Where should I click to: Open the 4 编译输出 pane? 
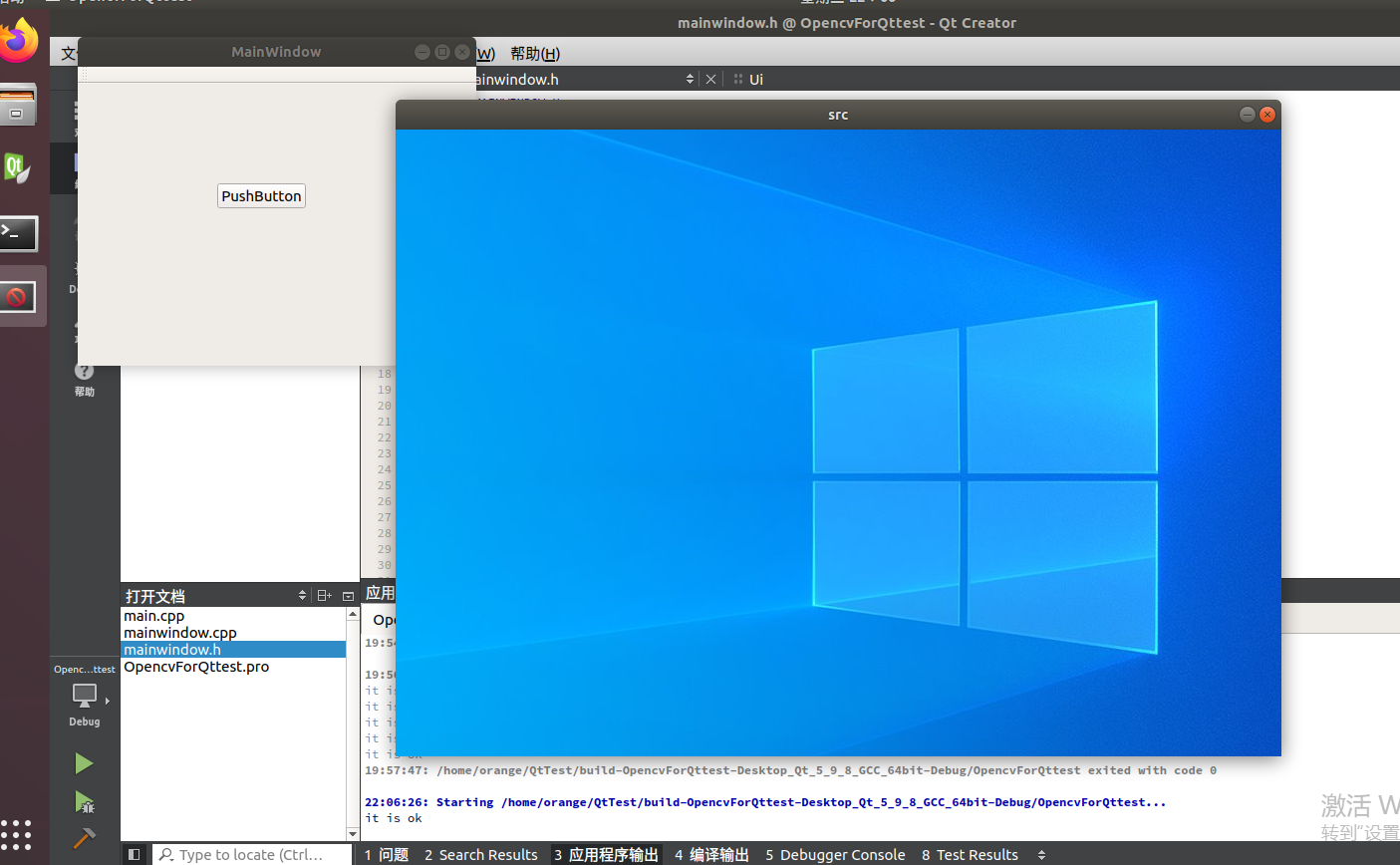711,854
